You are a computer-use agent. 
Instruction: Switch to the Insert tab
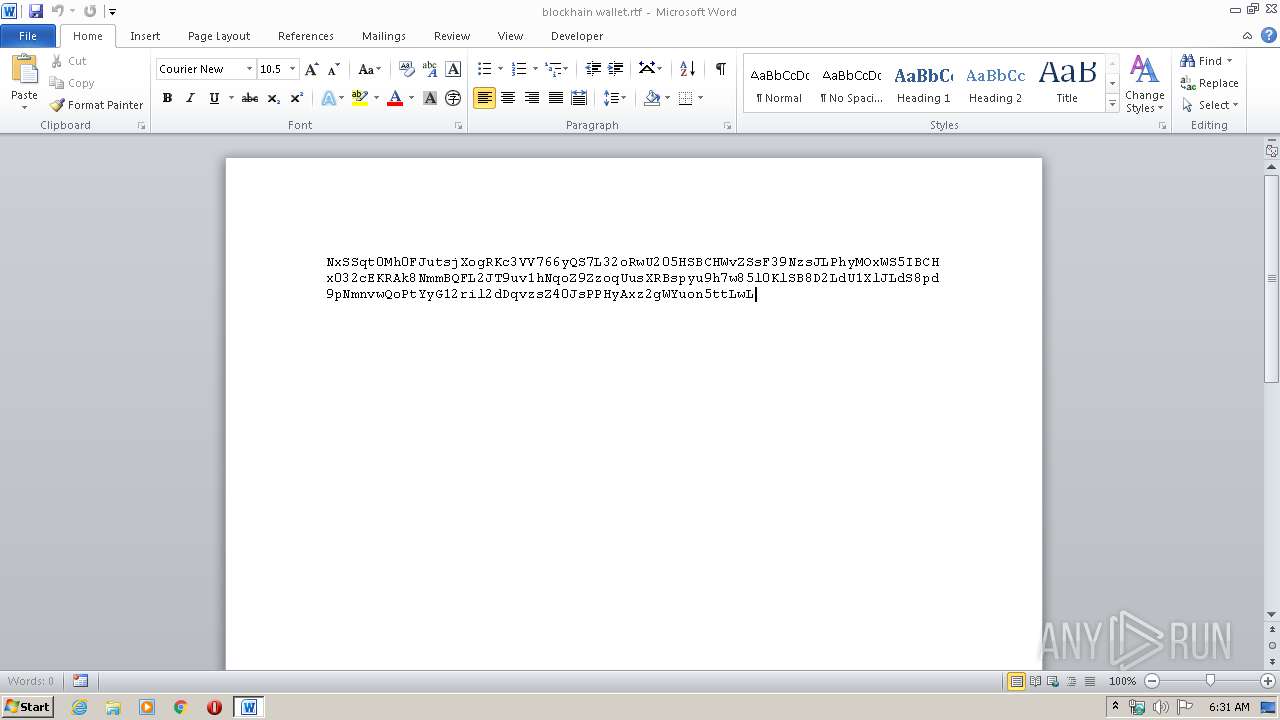145,36
